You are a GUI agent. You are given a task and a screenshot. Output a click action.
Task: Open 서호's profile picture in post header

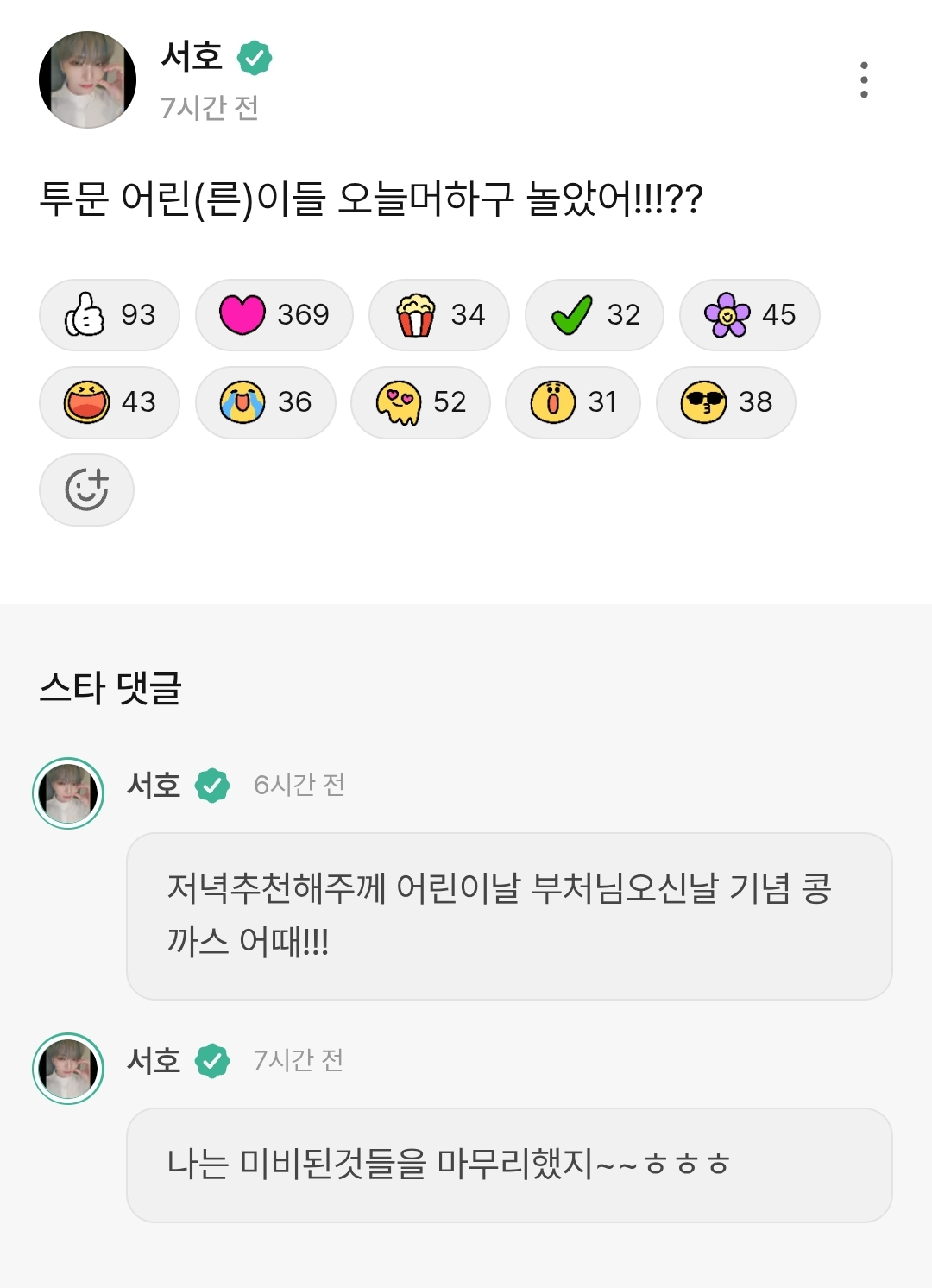coord(87,80)
